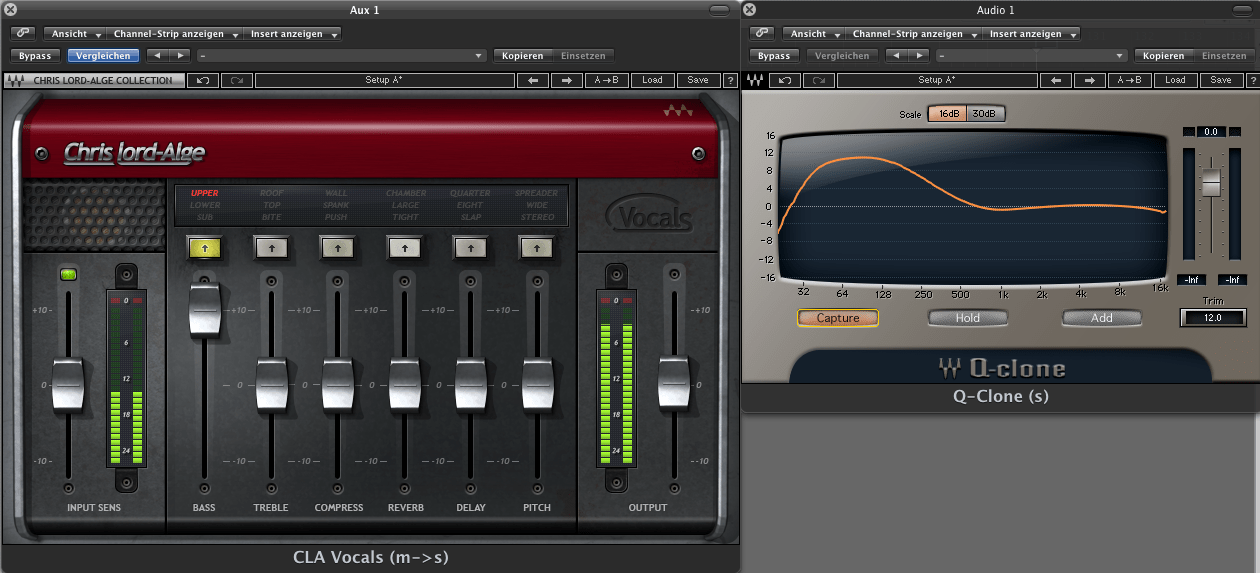
Task: Step to previous setting in Audio 1 header
Action: [x=896, y=56]
